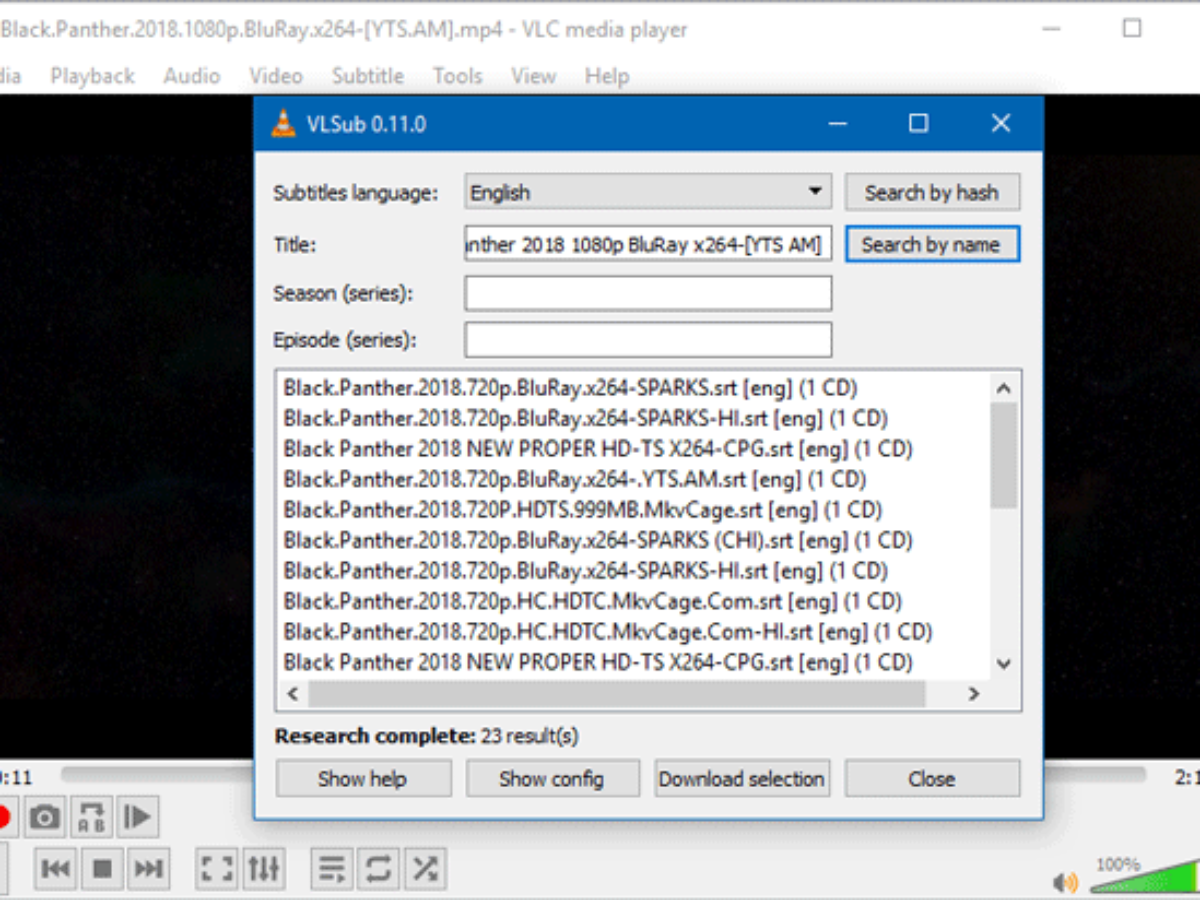Open extended settings equalizer icon

coord(264,868)
